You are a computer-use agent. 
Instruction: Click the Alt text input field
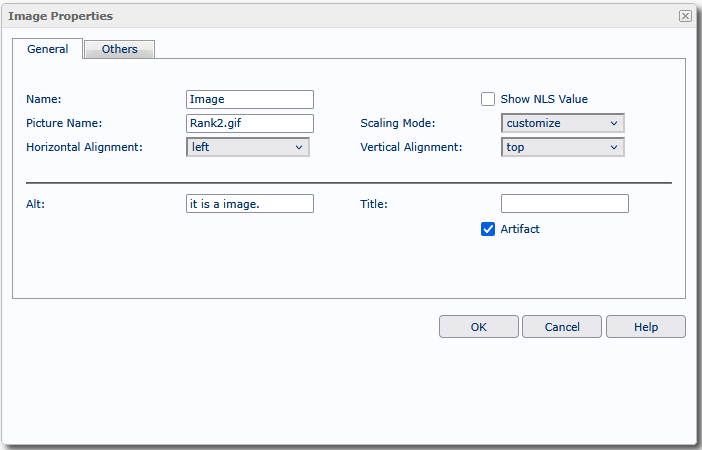[250, 204]
